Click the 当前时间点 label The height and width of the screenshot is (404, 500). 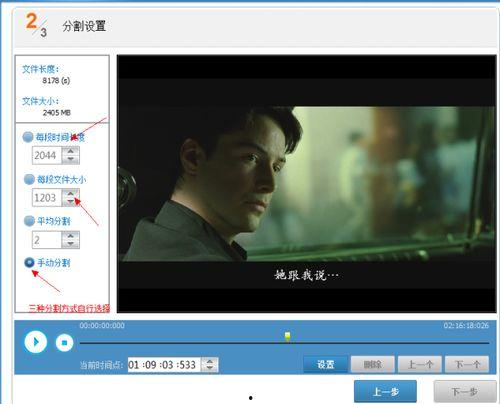(x=102, y=365)
